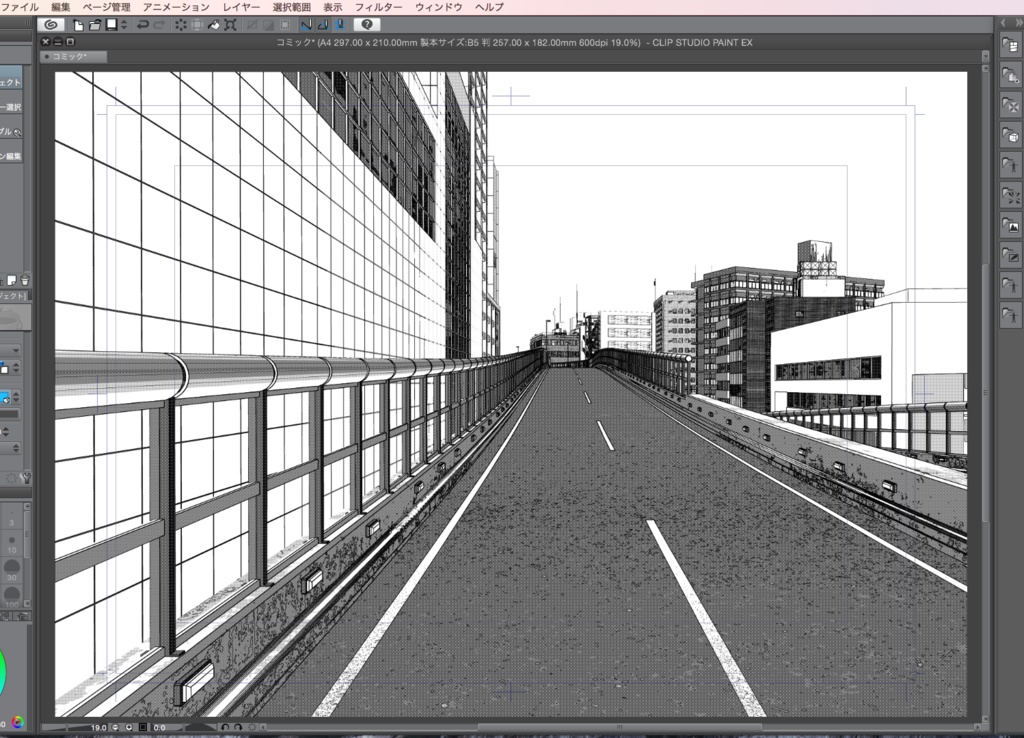
Task: Select the CLIP STUDIO logo icon in the toolbar
Action: tap(50, 24)
